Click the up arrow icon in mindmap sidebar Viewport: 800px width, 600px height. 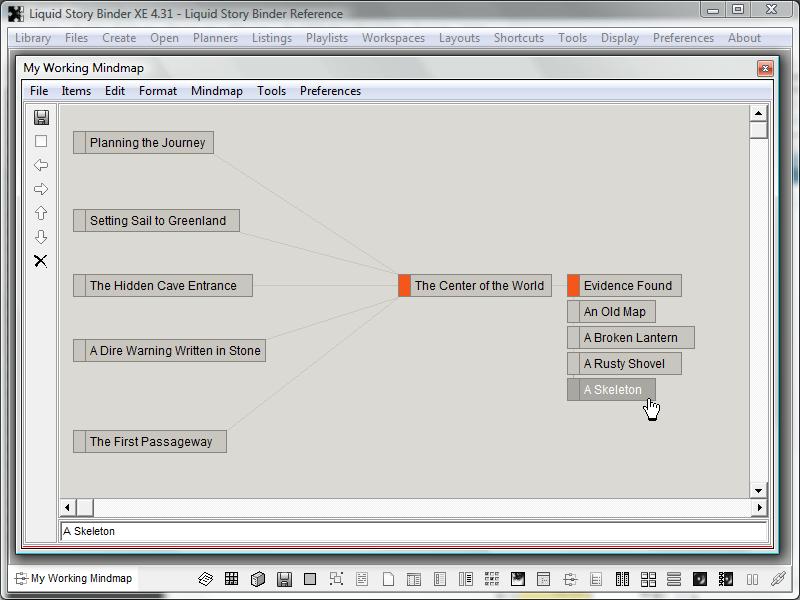point(41,213)
